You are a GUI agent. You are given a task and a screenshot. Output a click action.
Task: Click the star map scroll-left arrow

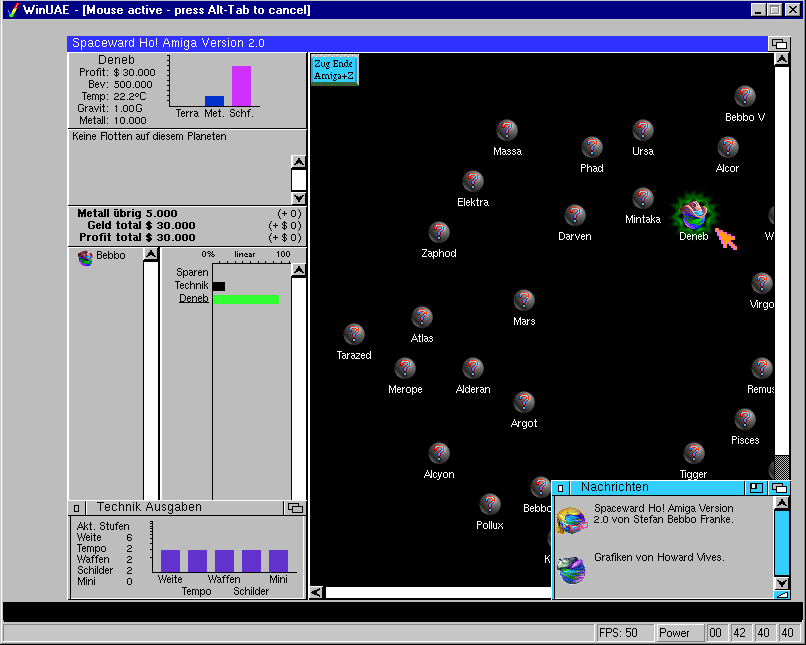(x=317, y=593)
